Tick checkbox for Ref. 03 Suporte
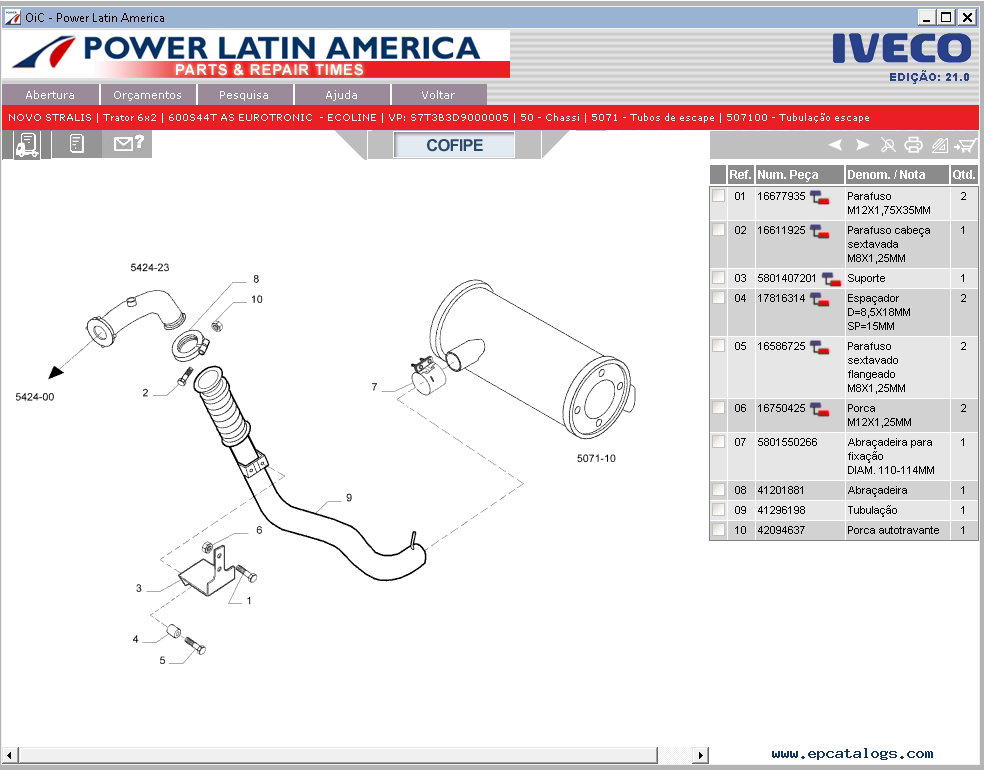Image resolution: width=984 pixels, height=770 pixels. (719, 277)
